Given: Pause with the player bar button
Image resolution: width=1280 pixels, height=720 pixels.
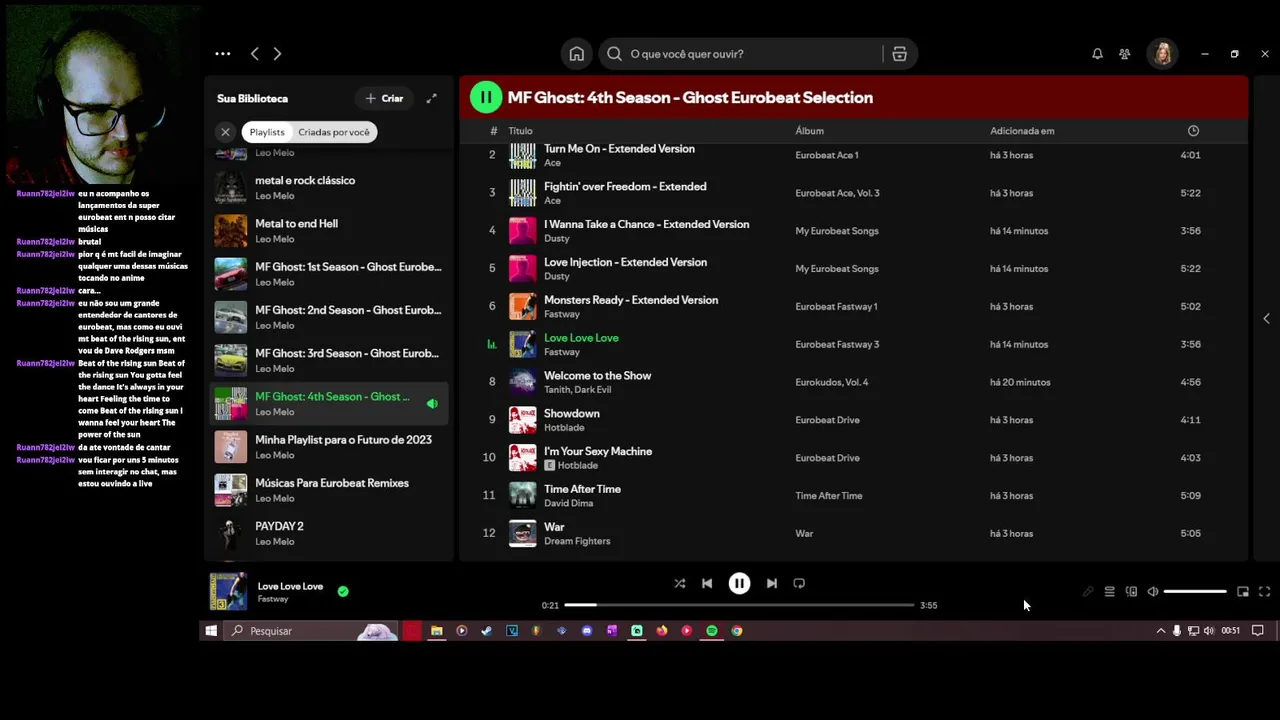Looking at the screenshot, I should tap(739, 583).
